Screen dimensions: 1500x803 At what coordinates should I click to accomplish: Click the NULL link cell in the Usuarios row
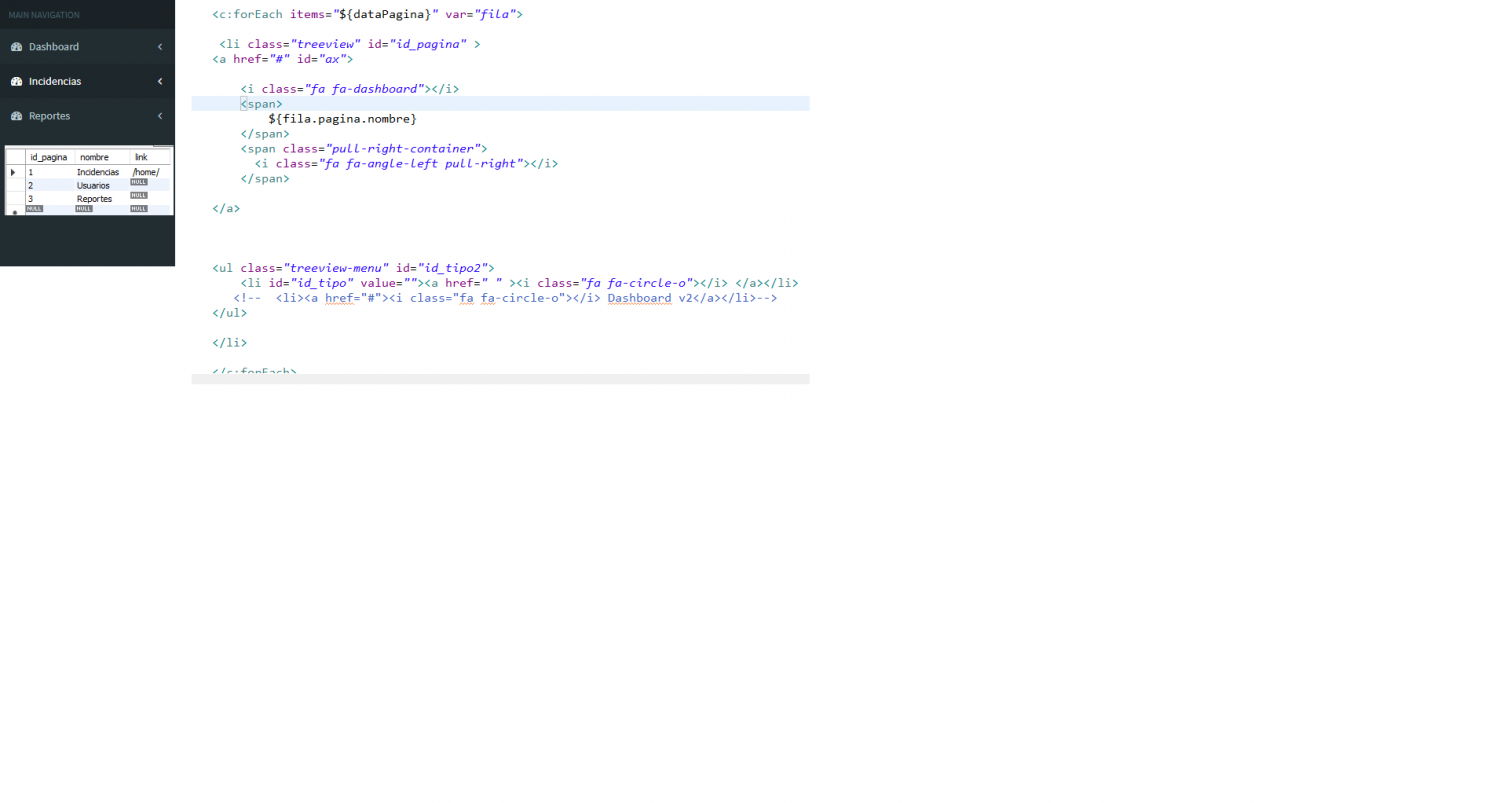point(139,182)
